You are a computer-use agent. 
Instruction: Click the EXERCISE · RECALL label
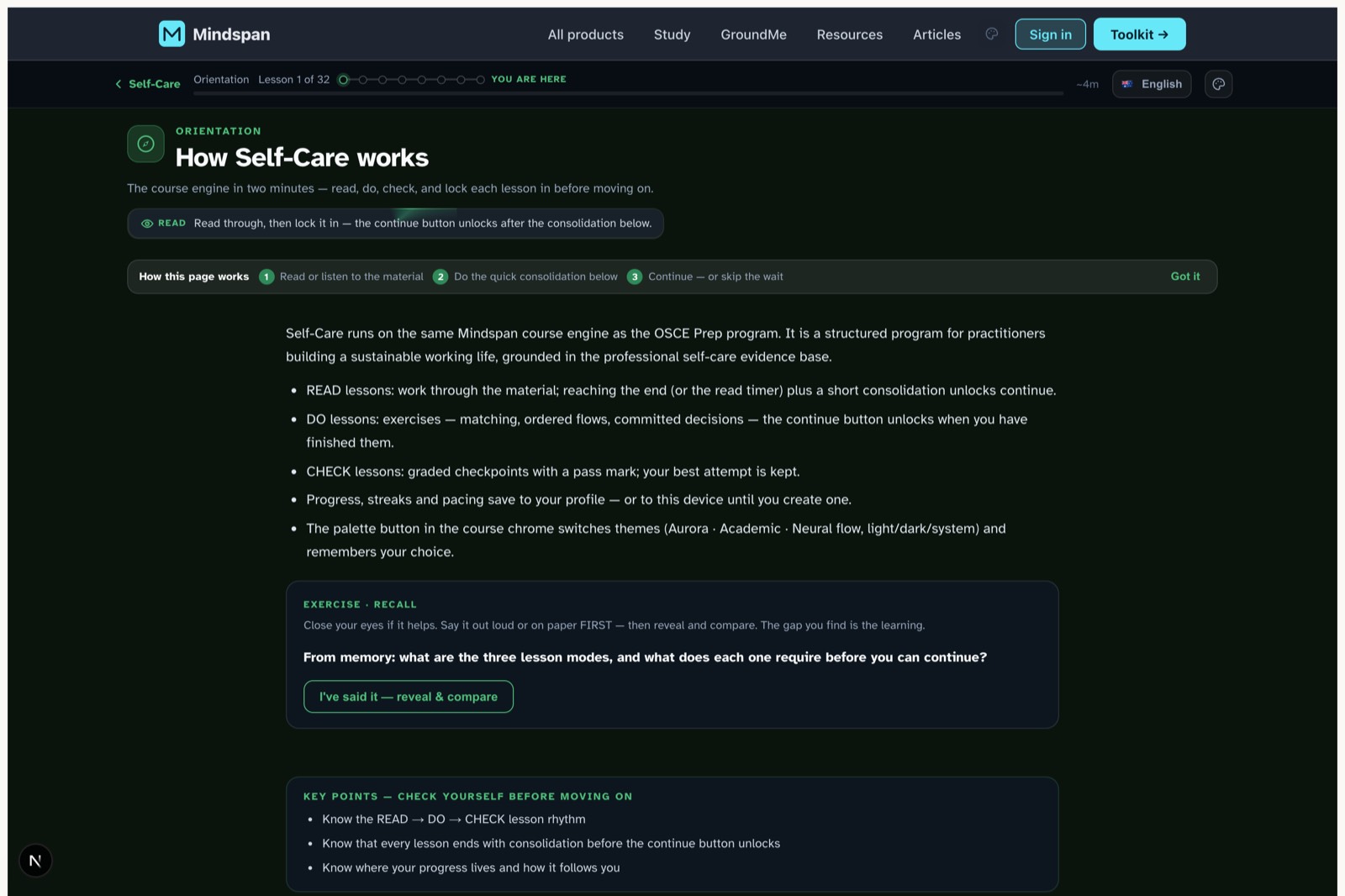pyautogui.click(x=360, y=604)
